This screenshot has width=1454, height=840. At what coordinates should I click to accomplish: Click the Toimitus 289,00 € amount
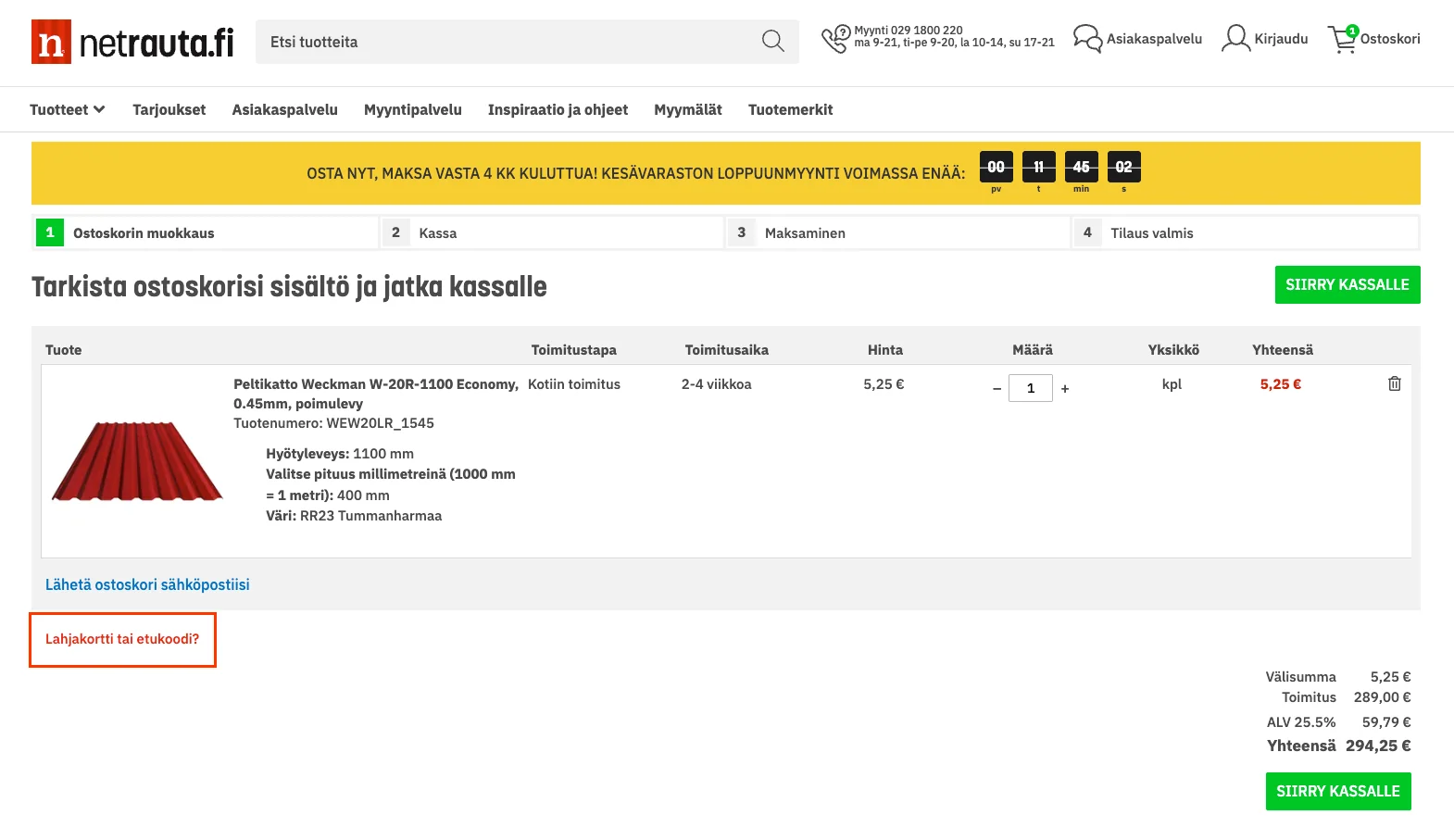click(x=1382, y=697)
